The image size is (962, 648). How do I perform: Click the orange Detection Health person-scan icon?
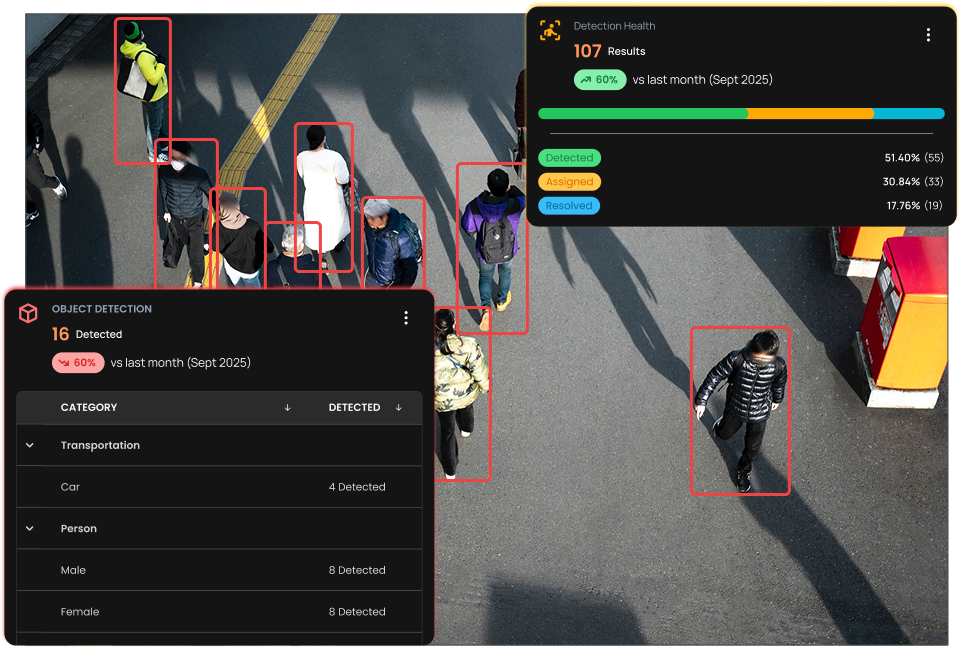tap(550, 30)
